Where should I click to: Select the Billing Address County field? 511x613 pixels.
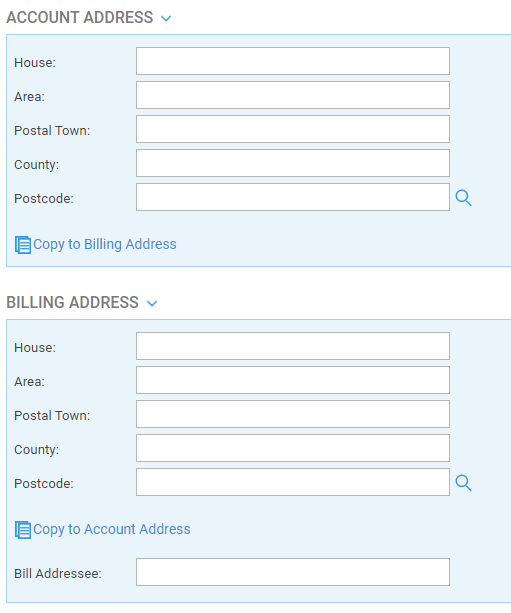pyautogui.click(x=293, y=448)
